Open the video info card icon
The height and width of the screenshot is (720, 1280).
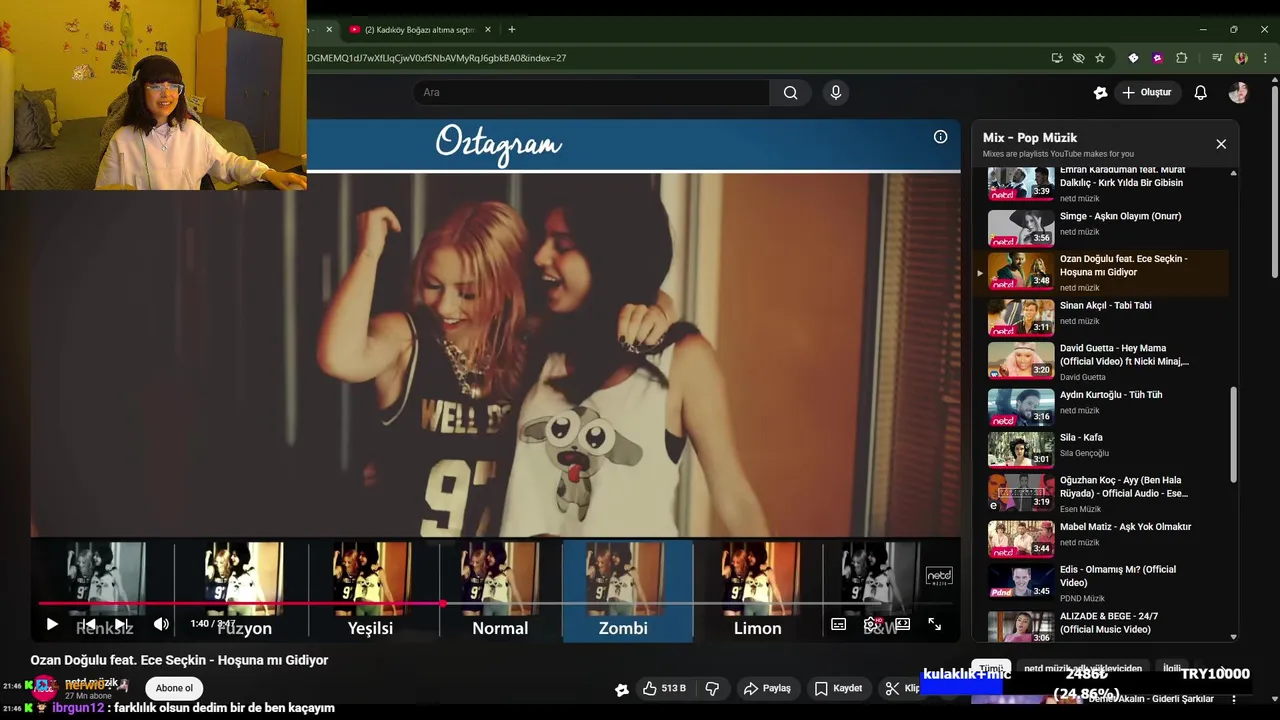[940, 137]
